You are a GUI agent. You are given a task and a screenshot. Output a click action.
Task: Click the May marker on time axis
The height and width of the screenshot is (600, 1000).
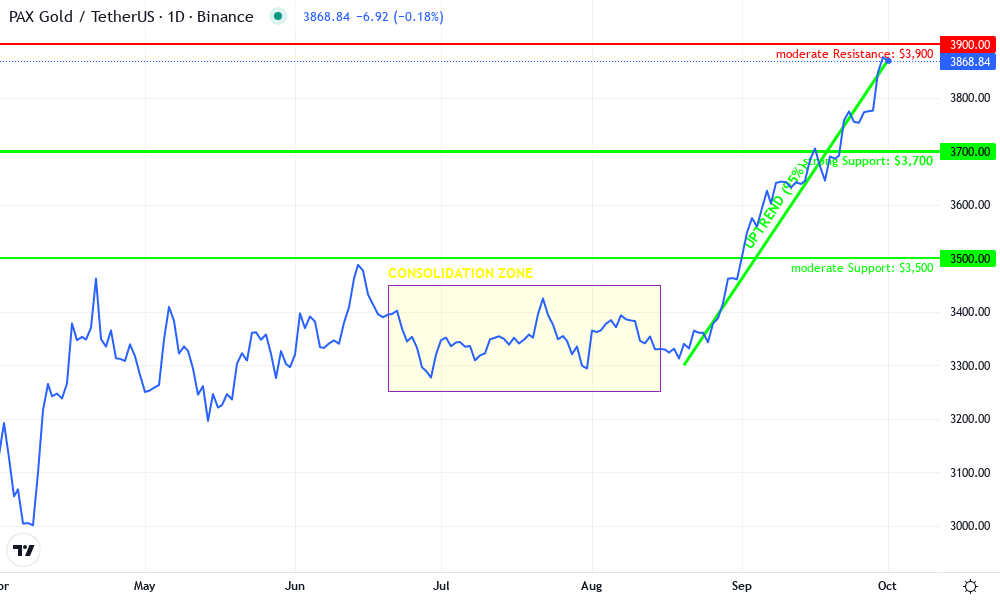point(145,586)
